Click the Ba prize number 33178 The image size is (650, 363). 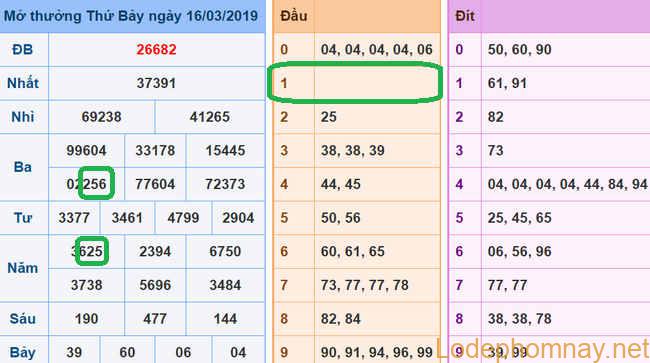click(155, 150)
